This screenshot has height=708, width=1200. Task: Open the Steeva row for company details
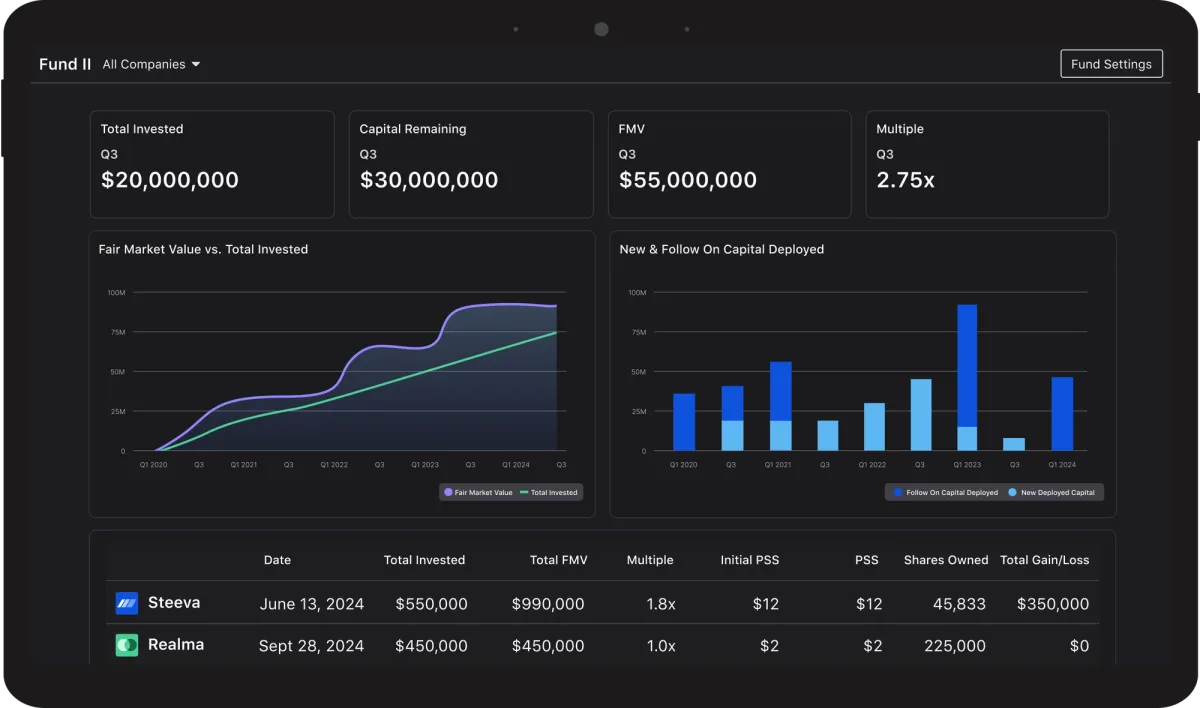[x=600, y=603]
